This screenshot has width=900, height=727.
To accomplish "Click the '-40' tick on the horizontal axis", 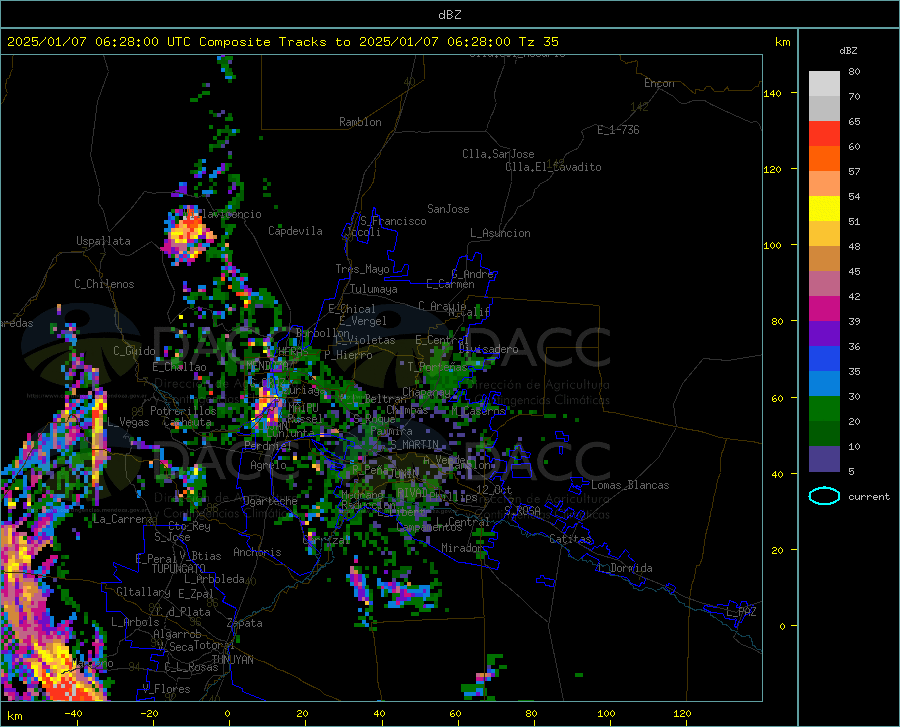I will click(73, 714).
